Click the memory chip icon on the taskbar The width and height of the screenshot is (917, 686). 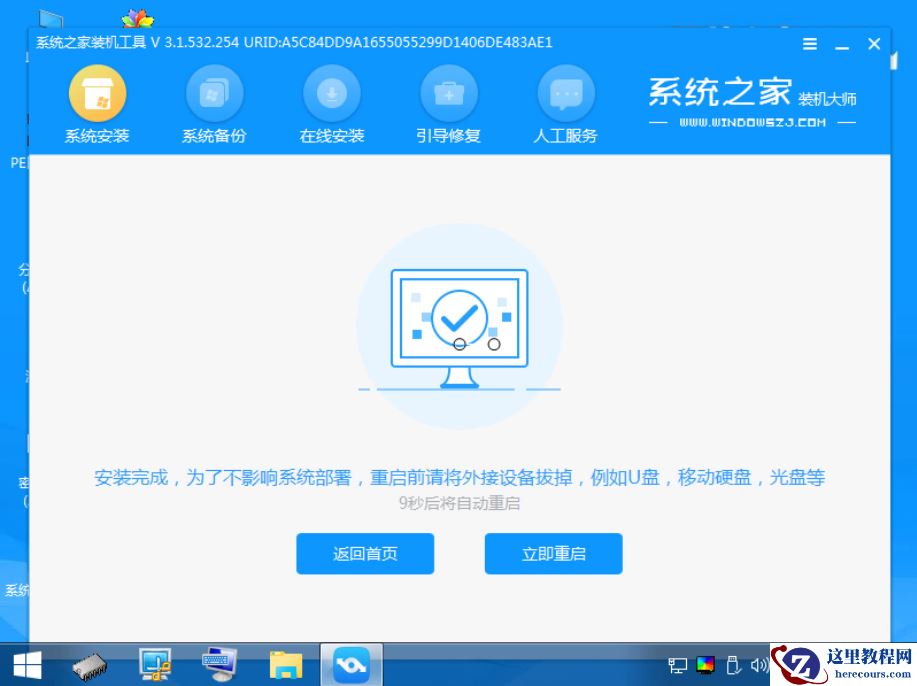point(90,663)
